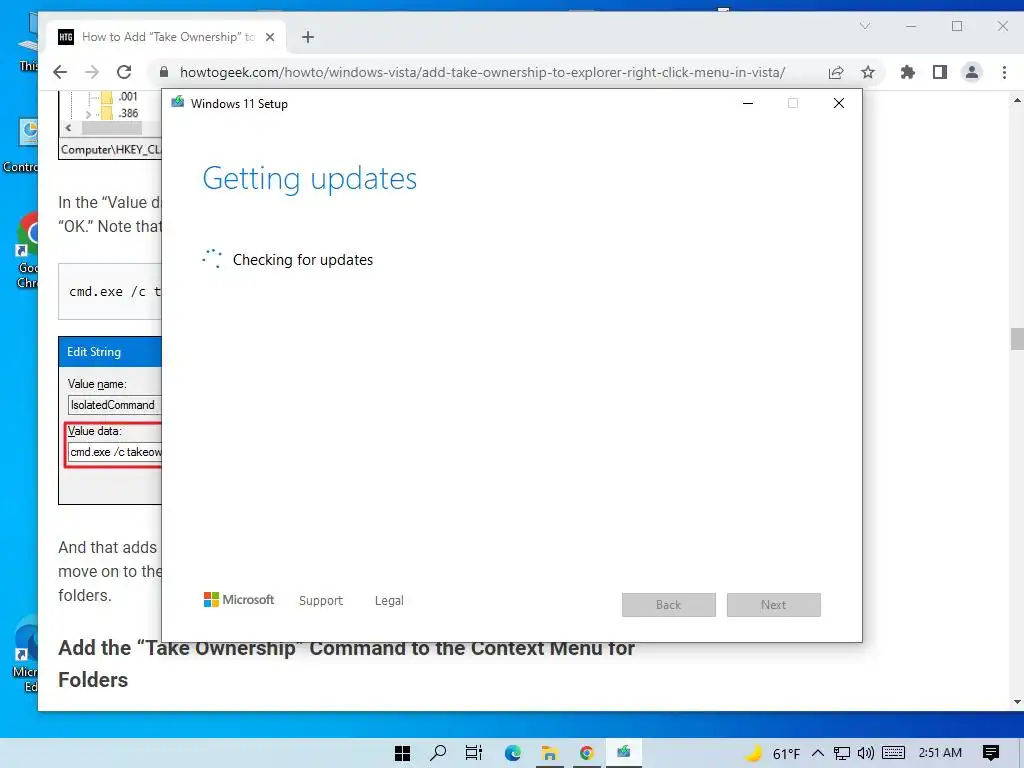Share this page via Chrome share icon

(x=836, y=72)
